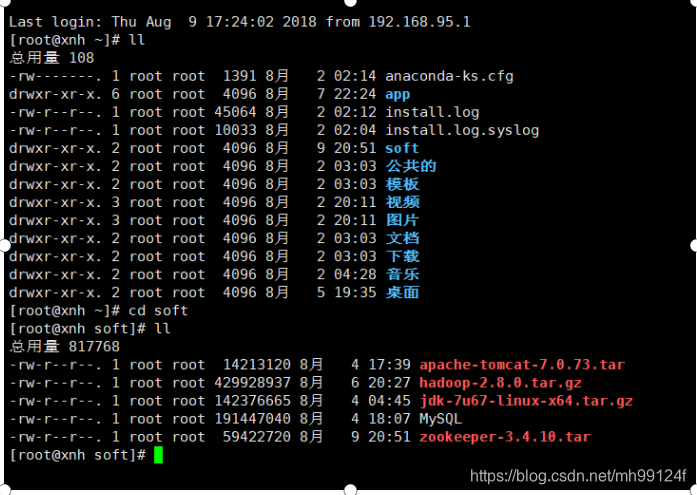Click the green terminal cursor block
Screen dimensions: 697x495
pyautogui.click(x=158, y=455)
